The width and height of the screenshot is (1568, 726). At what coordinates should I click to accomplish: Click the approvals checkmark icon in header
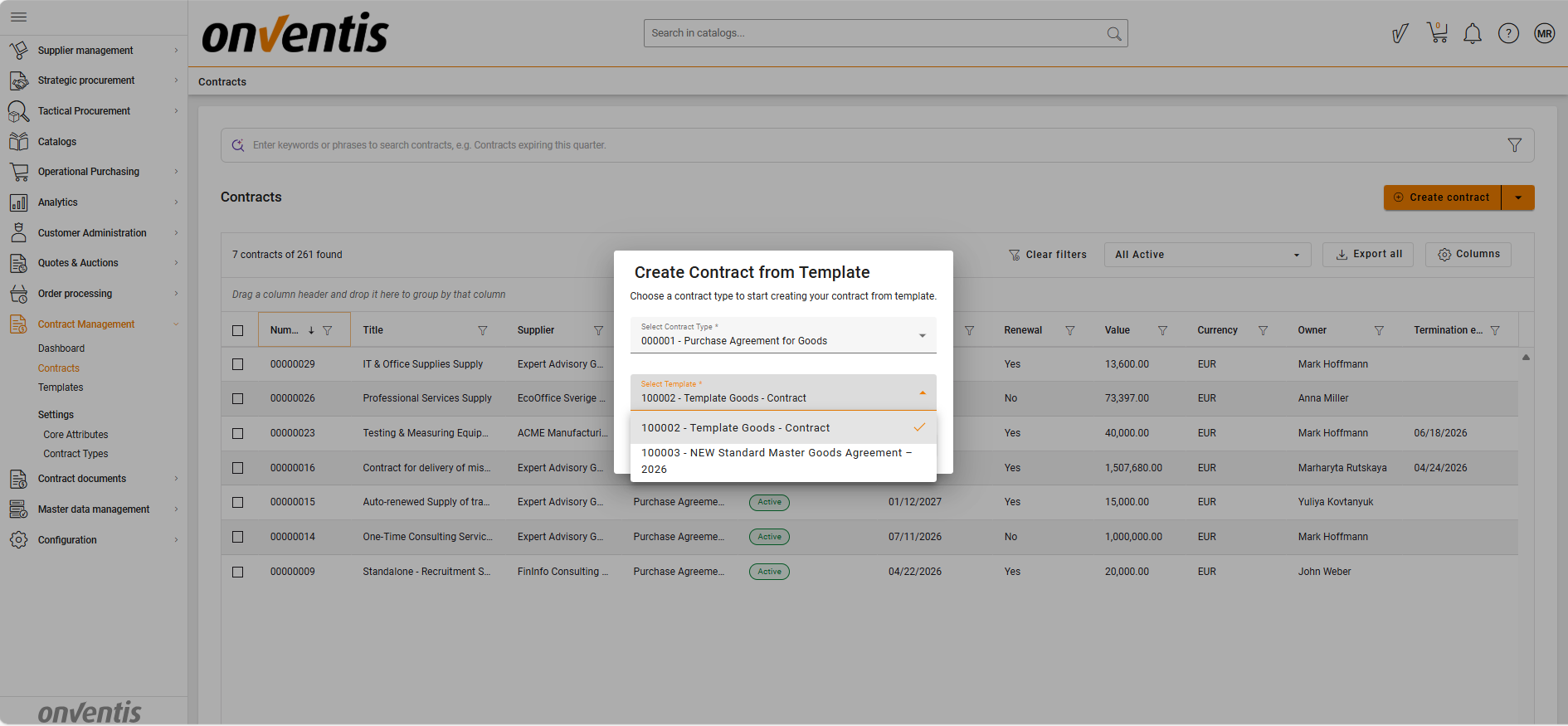1400,34
